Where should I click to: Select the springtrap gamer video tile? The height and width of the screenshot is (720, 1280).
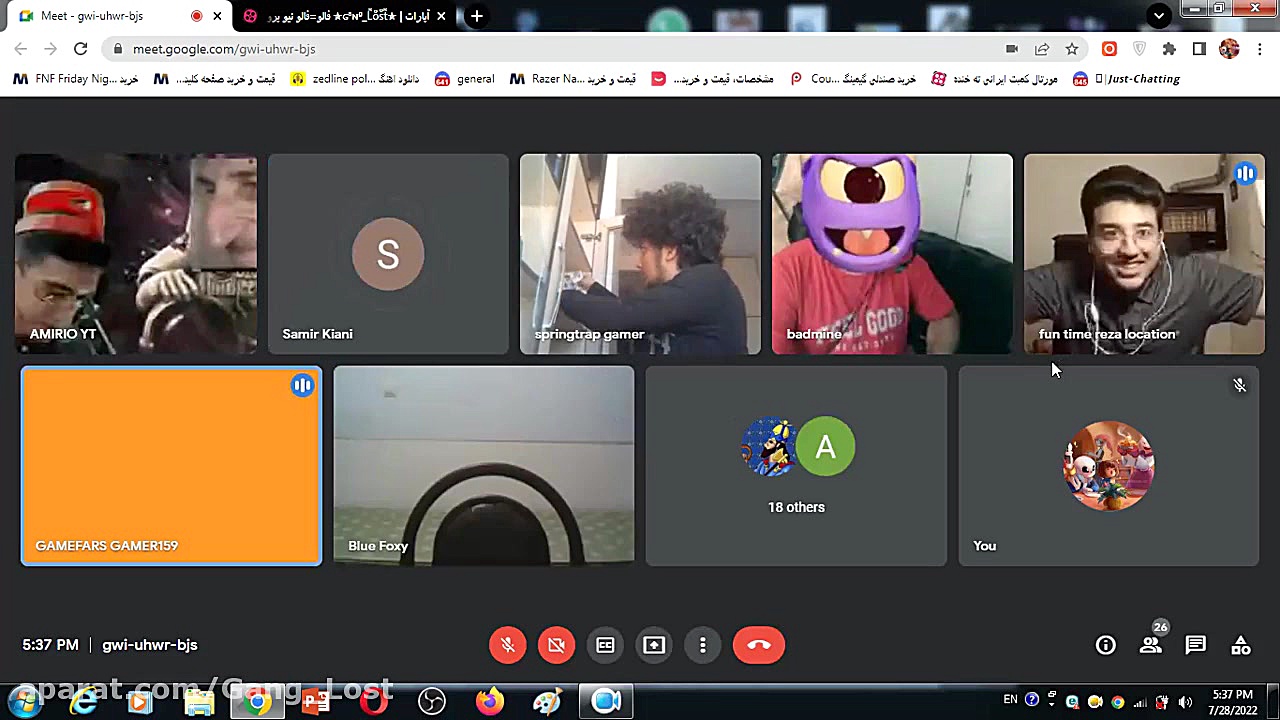[x=640, y=254]
